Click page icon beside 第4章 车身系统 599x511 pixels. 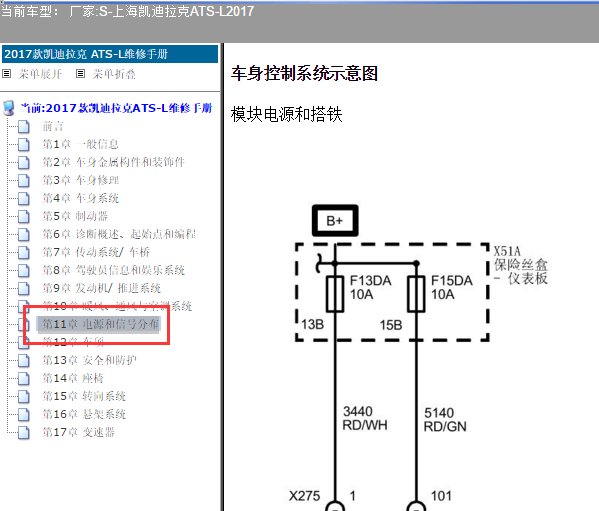24,198
